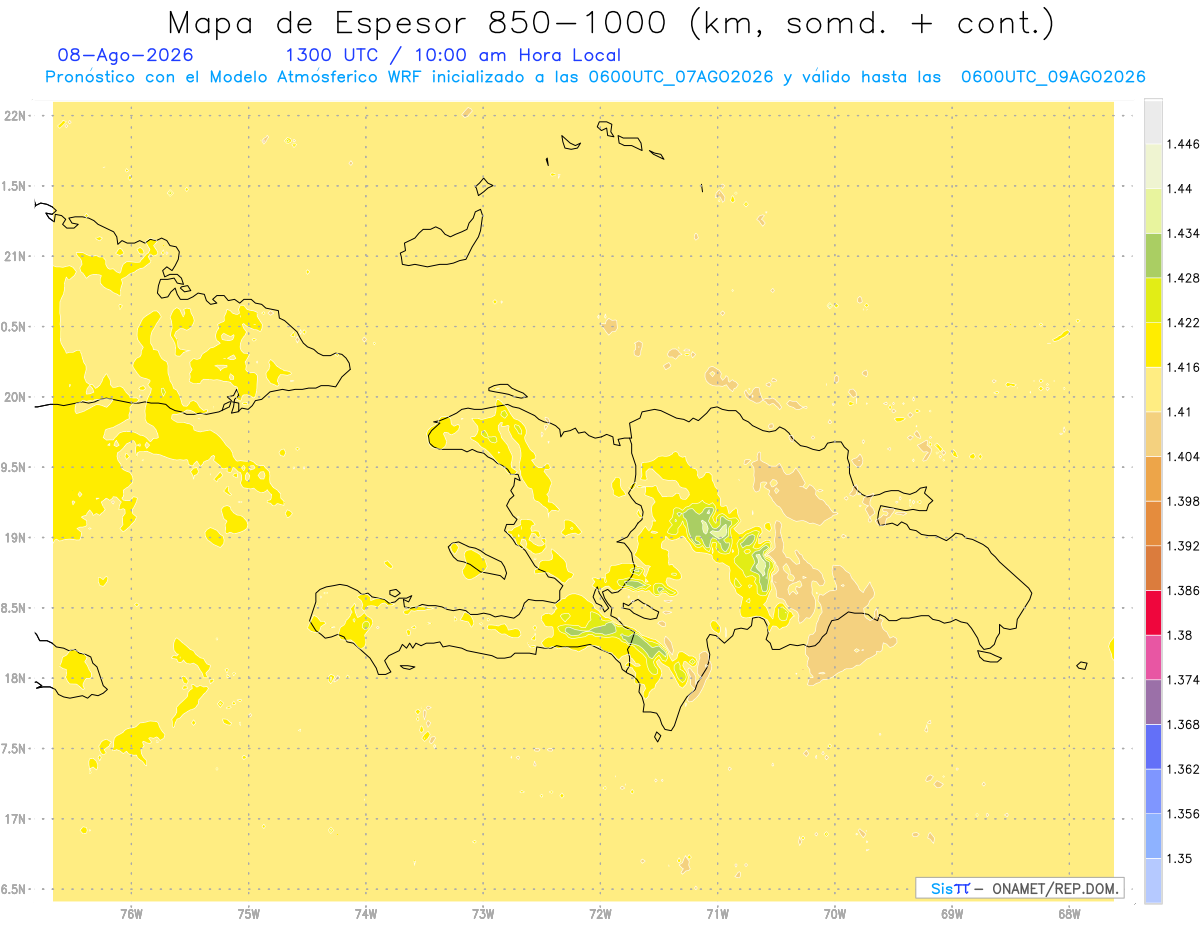Click the legend value 1.404

[1183, 456]
